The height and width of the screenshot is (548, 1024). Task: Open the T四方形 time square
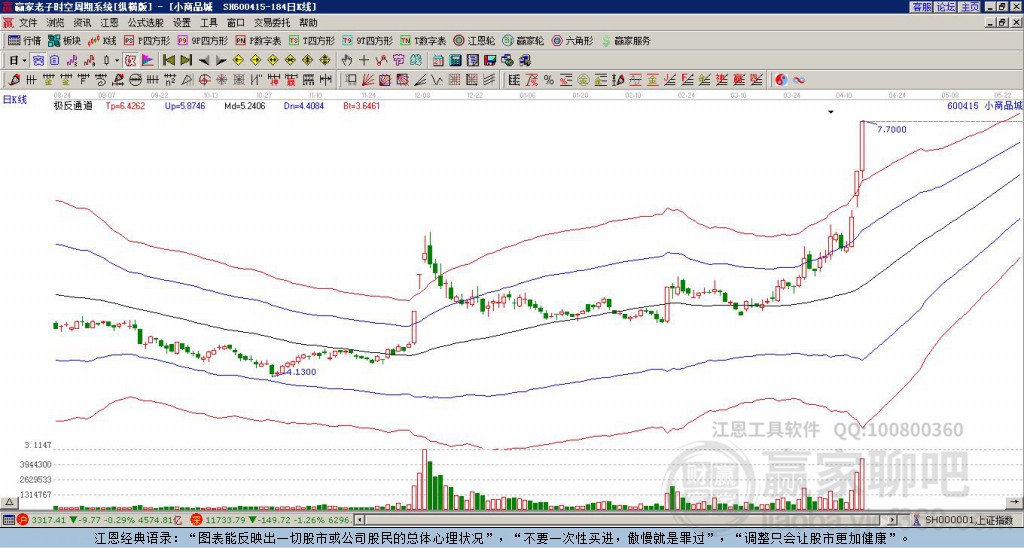312,40
